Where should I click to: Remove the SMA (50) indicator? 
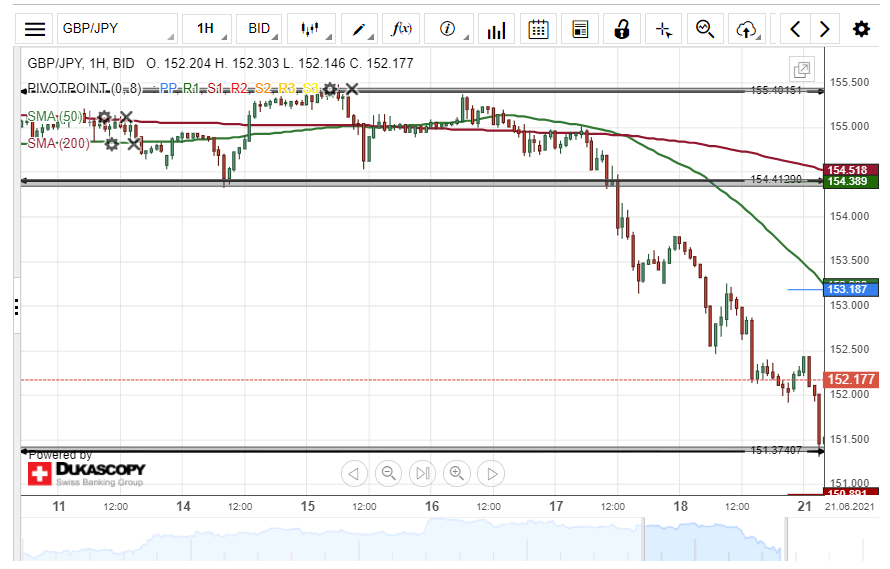126,118
